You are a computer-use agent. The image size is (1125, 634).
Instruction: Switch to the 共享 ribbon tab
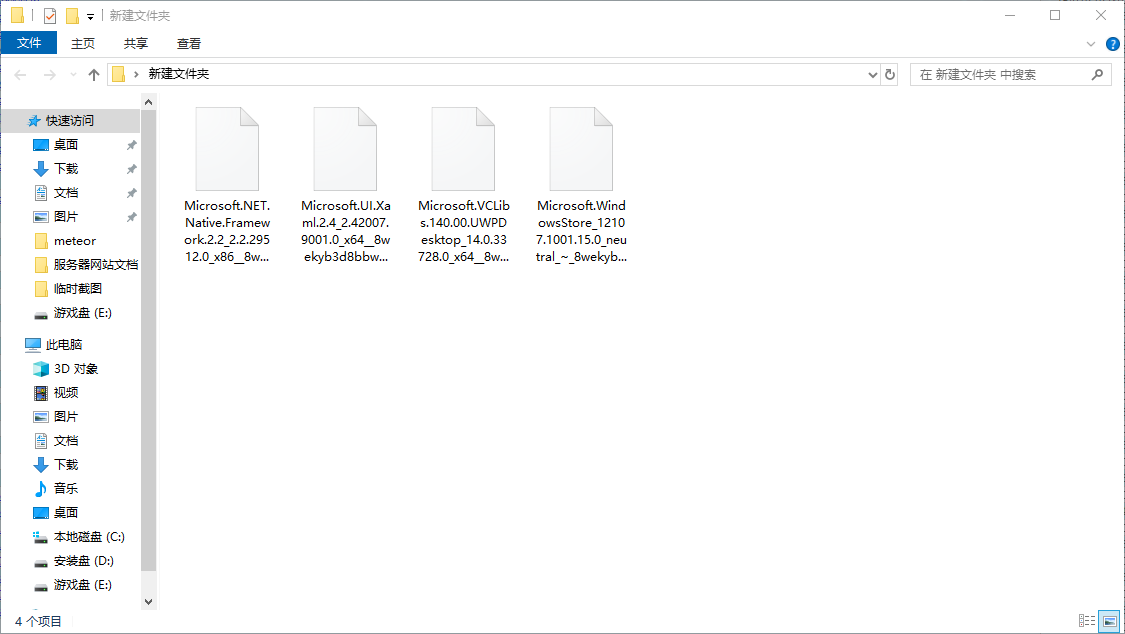click(136, 43)
